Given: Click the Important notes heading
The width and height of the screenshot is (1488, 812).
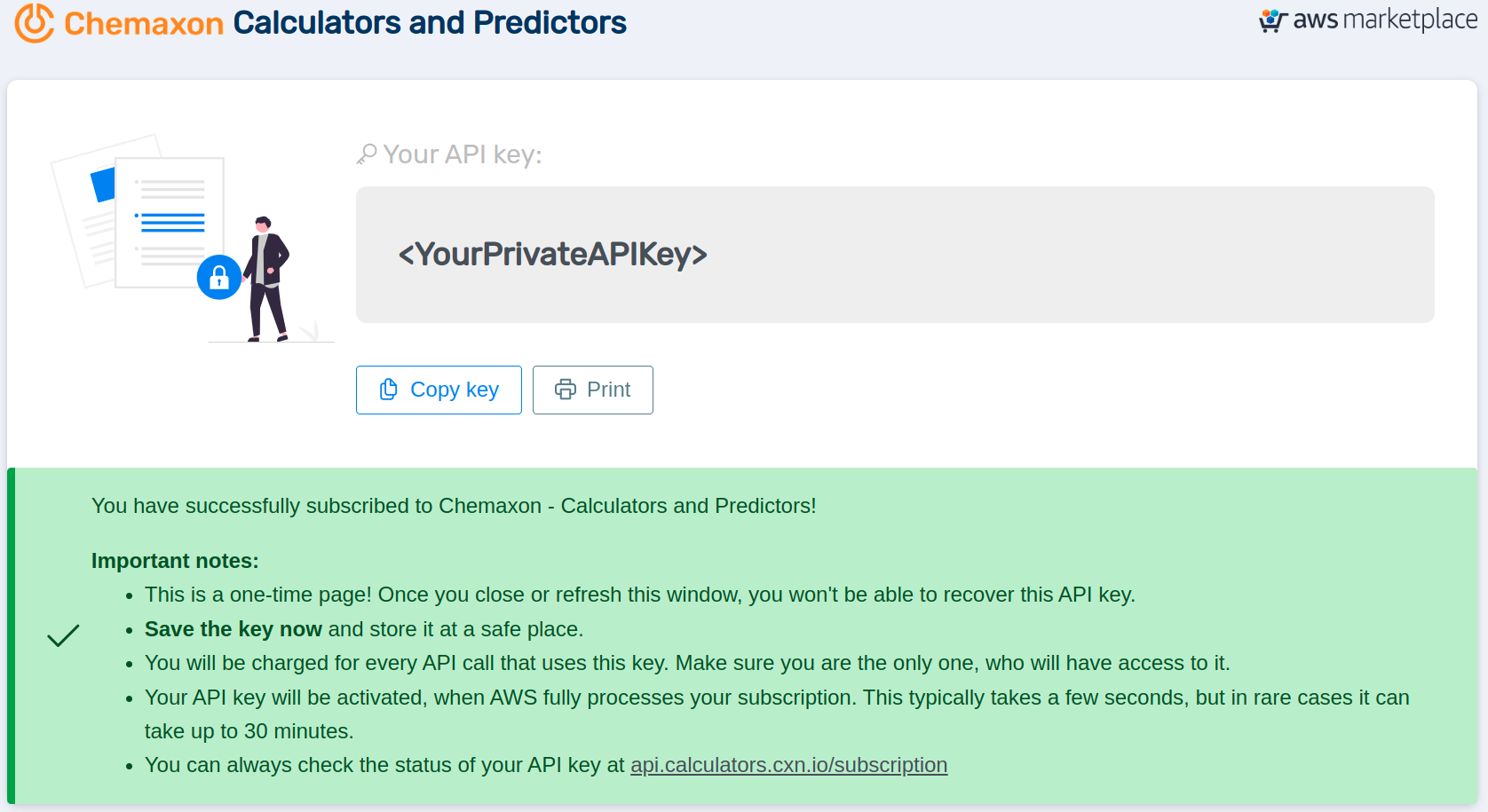Looking at the screenshot, I should pyautogui.click(x=175, y=561).
